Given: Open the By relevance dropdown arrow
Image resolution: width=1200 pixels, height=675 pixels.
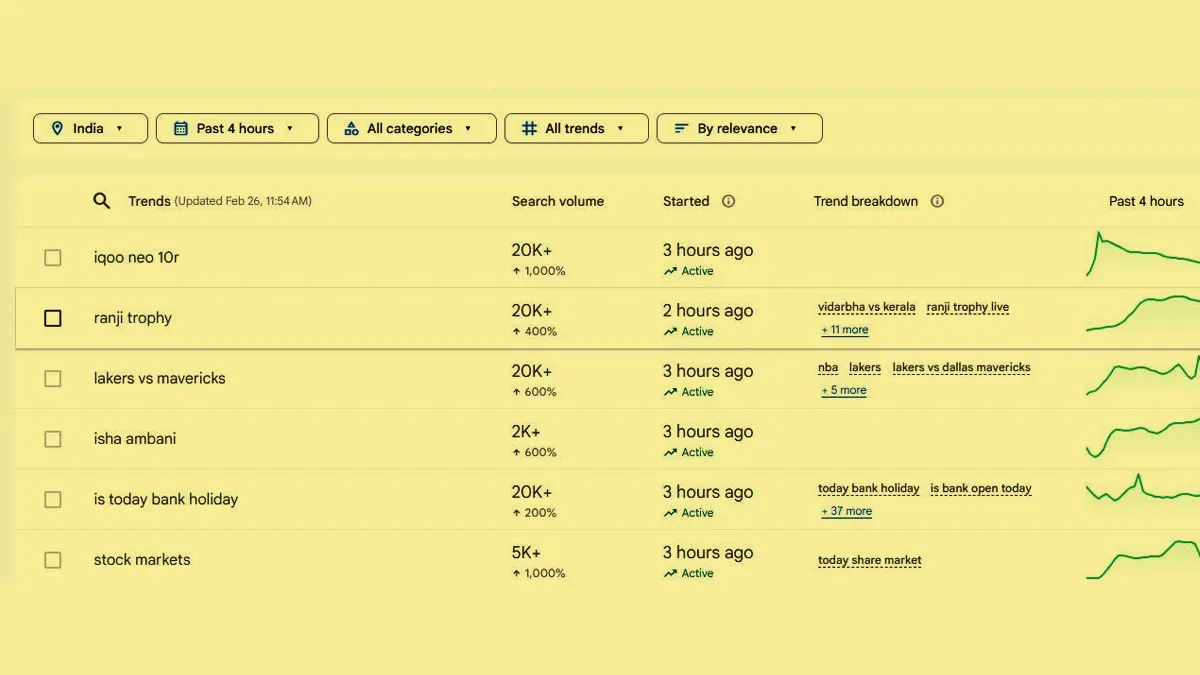Looking at the screenshot, I should pyautogui.click(x=793, y=129).
